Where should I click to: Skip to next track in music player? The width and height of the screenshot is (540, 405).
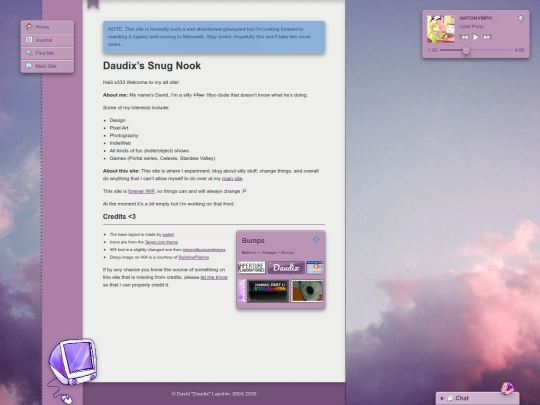pyautogui.click(x=487, y=37)
